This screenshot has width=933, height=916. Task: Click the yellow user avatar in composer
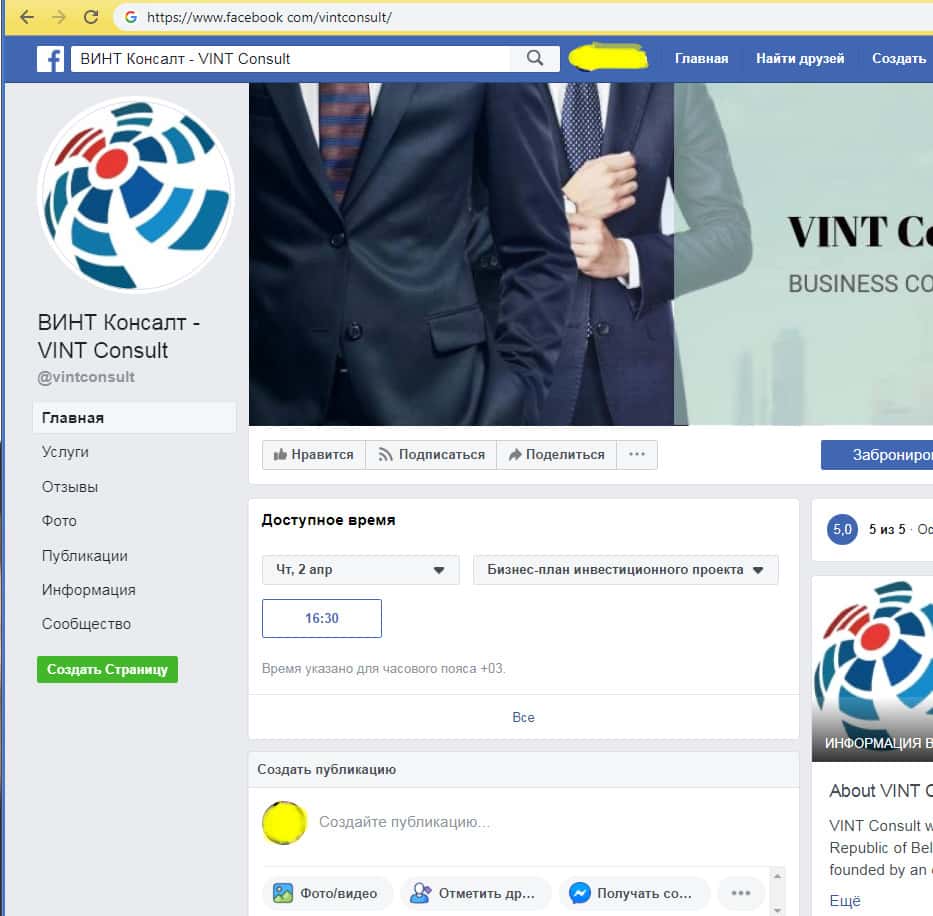pyautogui.click(x=284, y=823)
